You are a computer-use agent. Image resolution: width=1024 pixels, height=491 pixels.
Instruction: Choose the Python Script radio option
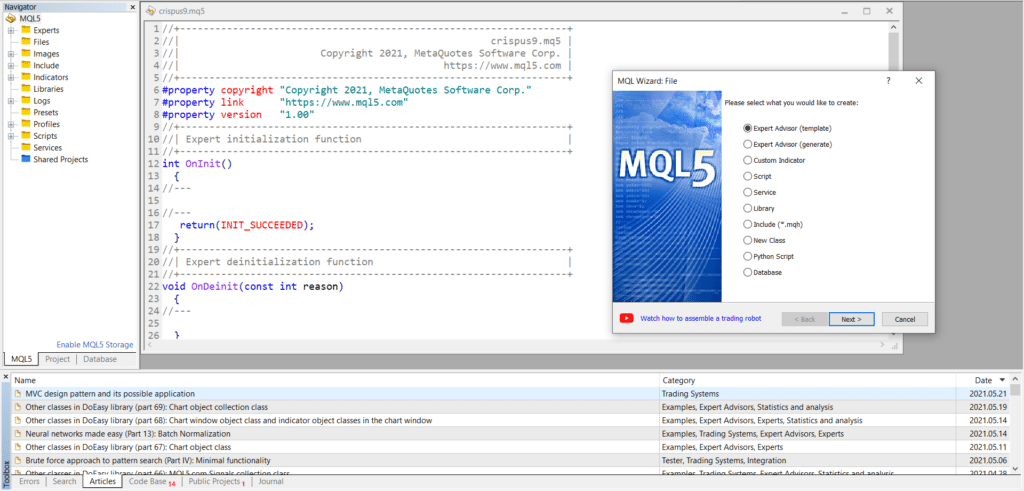click(x=747, y=256)
